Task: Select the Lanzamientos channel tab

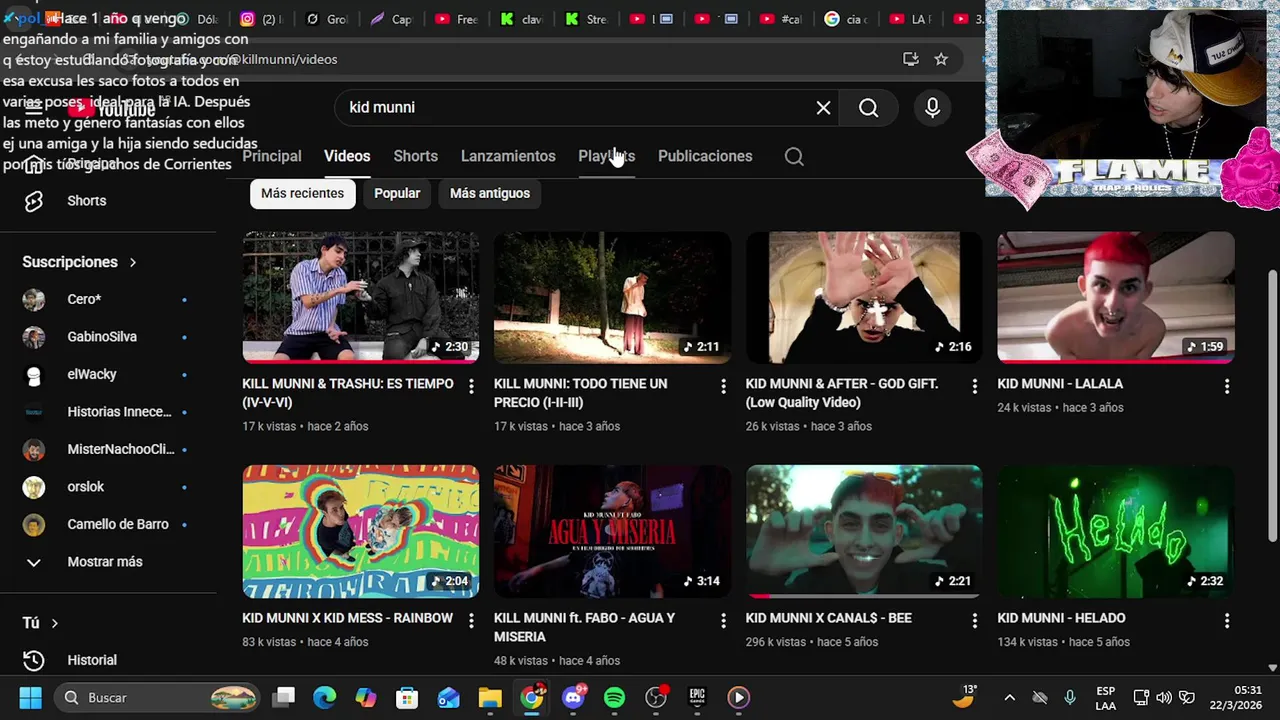Action: [508, 156]
